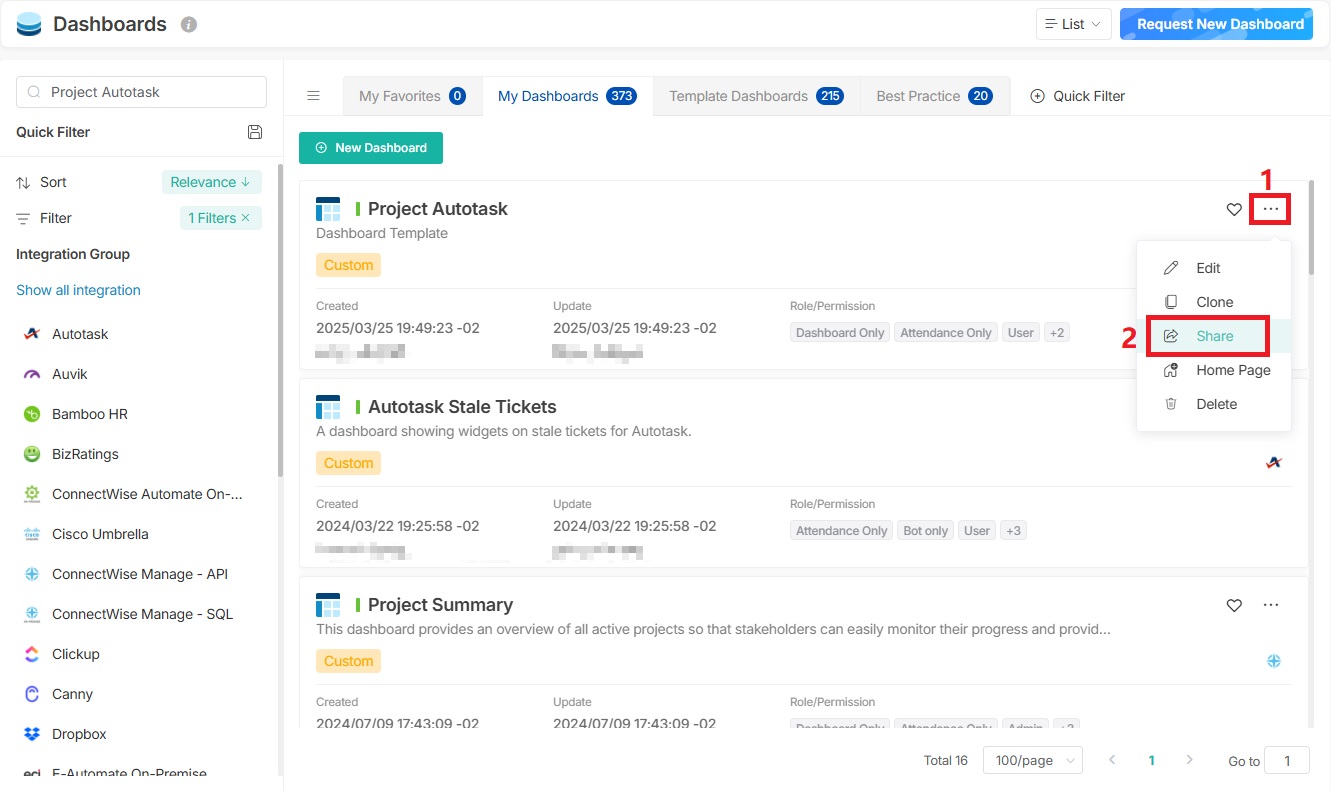Clear the 1 Filters tag
The width and height of the screenshot is (1331, 791).
(246, 218)
